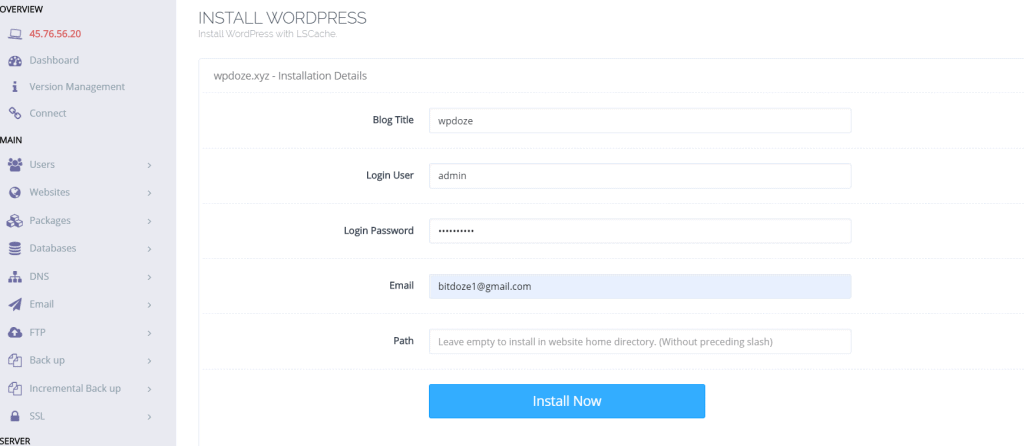Expand the Back up submenu arrow
1024x446 pixels.
coord(149,361)
